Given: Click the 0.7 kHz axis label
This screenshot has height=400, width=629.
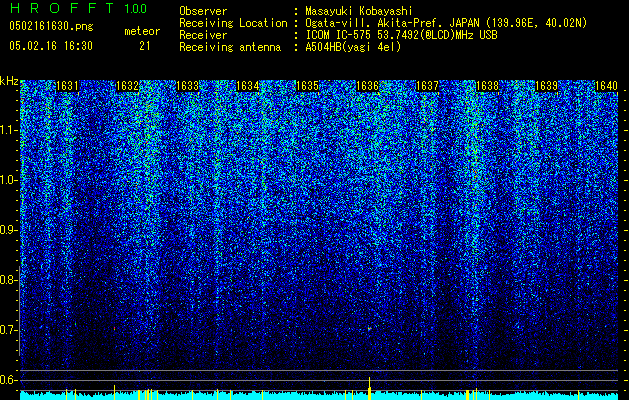Looking at the screenshot, I should (x=9, y=330).
